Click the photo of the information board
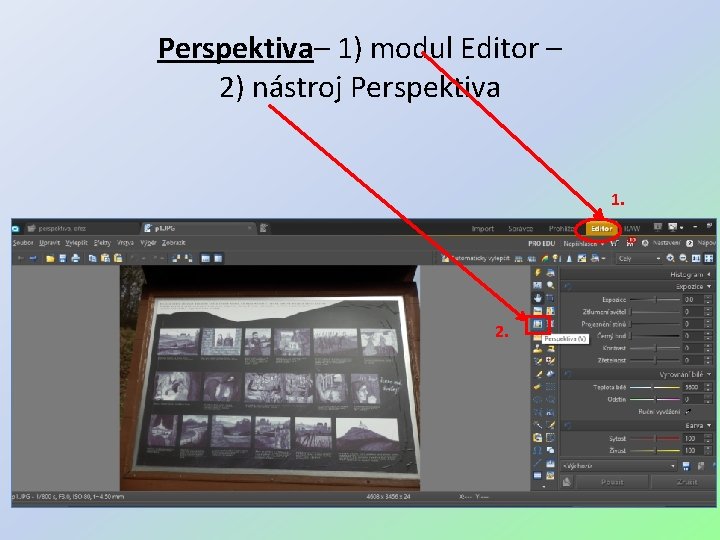 point(270,377)
